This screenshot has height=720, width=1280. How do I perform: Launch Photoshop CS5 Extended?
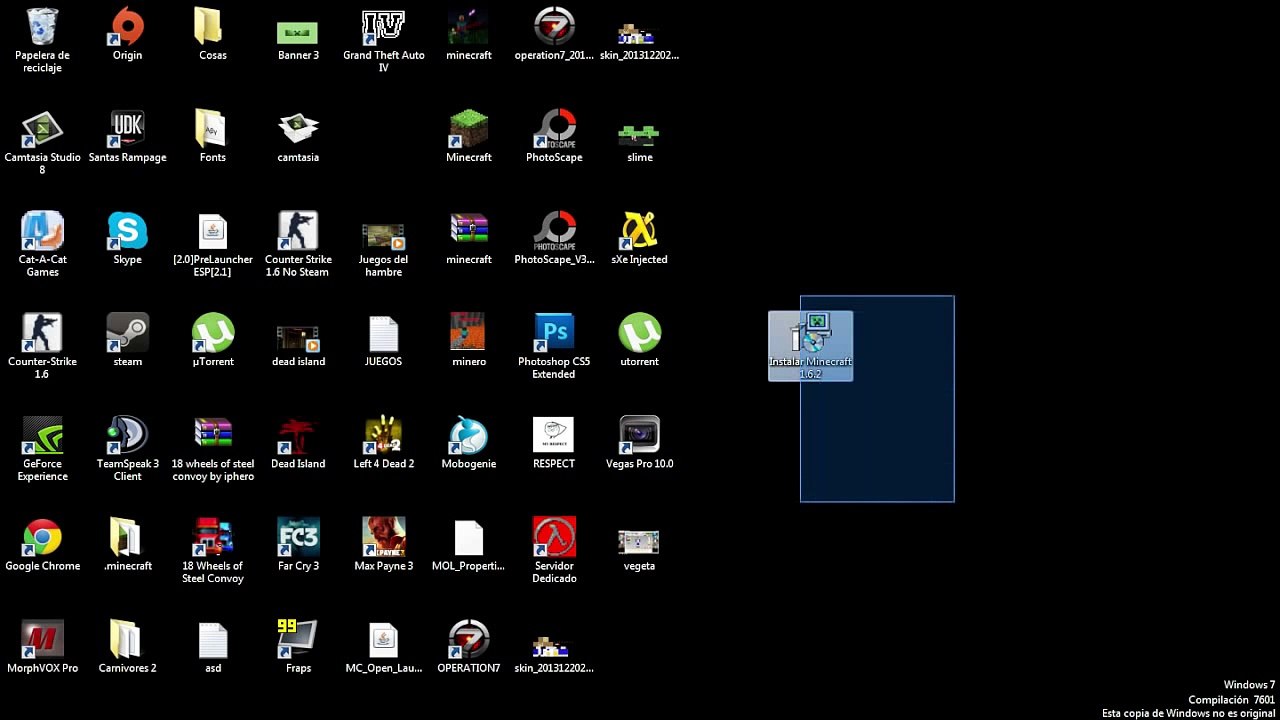tap(554, 347)
